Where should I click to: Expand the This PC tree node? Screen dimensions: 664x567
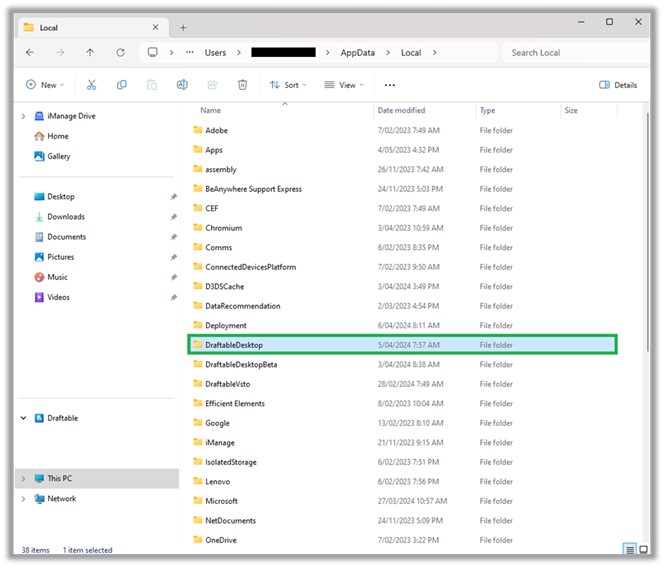23,478
